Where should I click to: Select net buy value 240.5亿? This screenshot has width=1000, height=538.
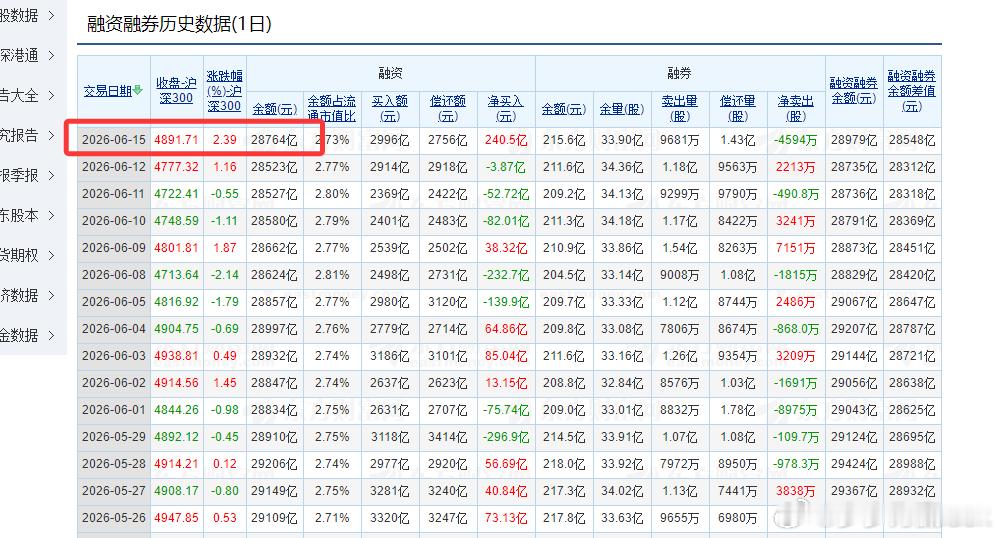506,140
